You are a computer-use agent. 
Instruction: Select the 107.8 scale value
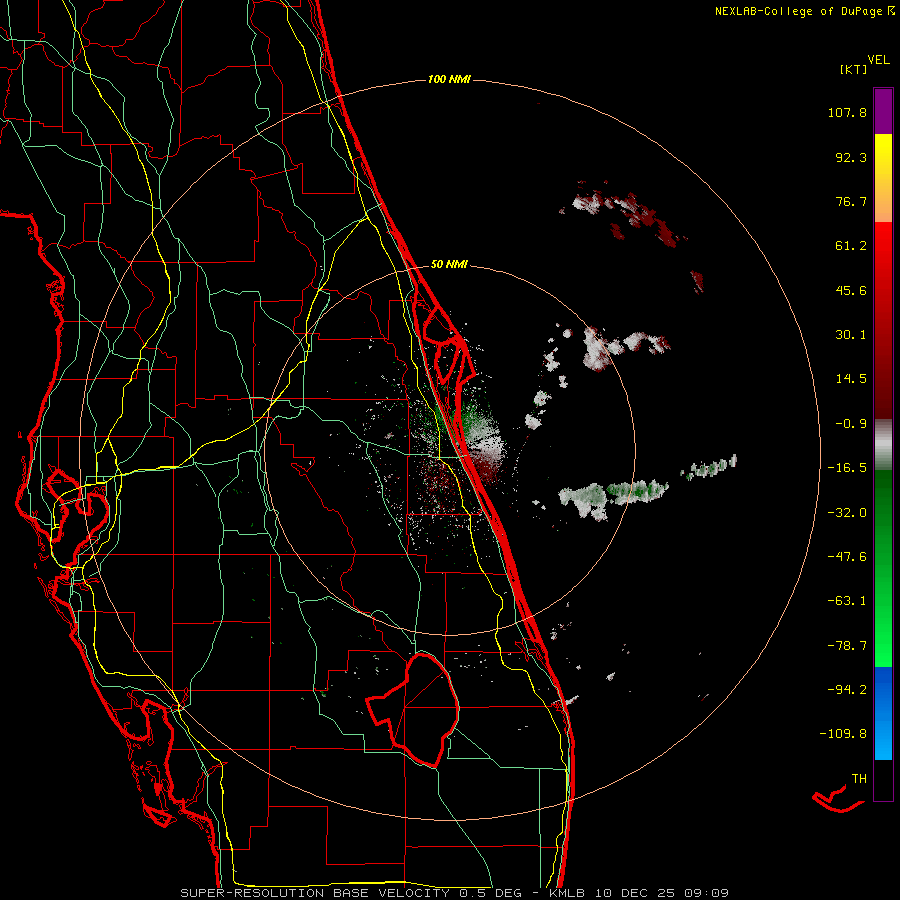847,112
